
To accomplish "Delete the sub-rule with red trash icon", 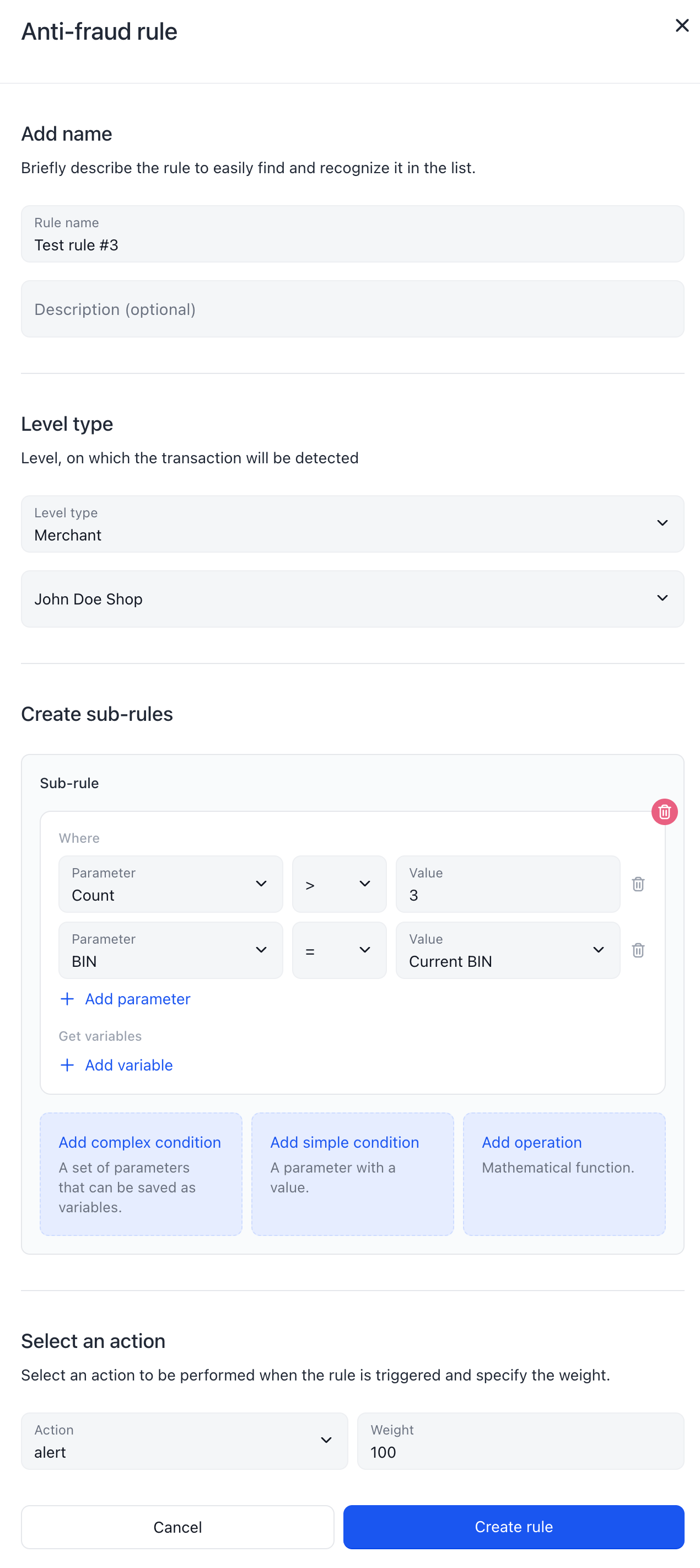I will [664, 811].
